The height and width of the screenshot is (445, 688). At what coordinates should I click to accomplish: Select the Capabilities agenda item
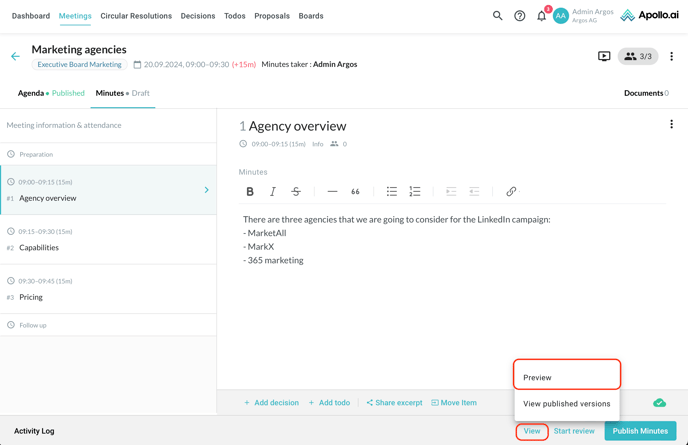coord(39,247)
